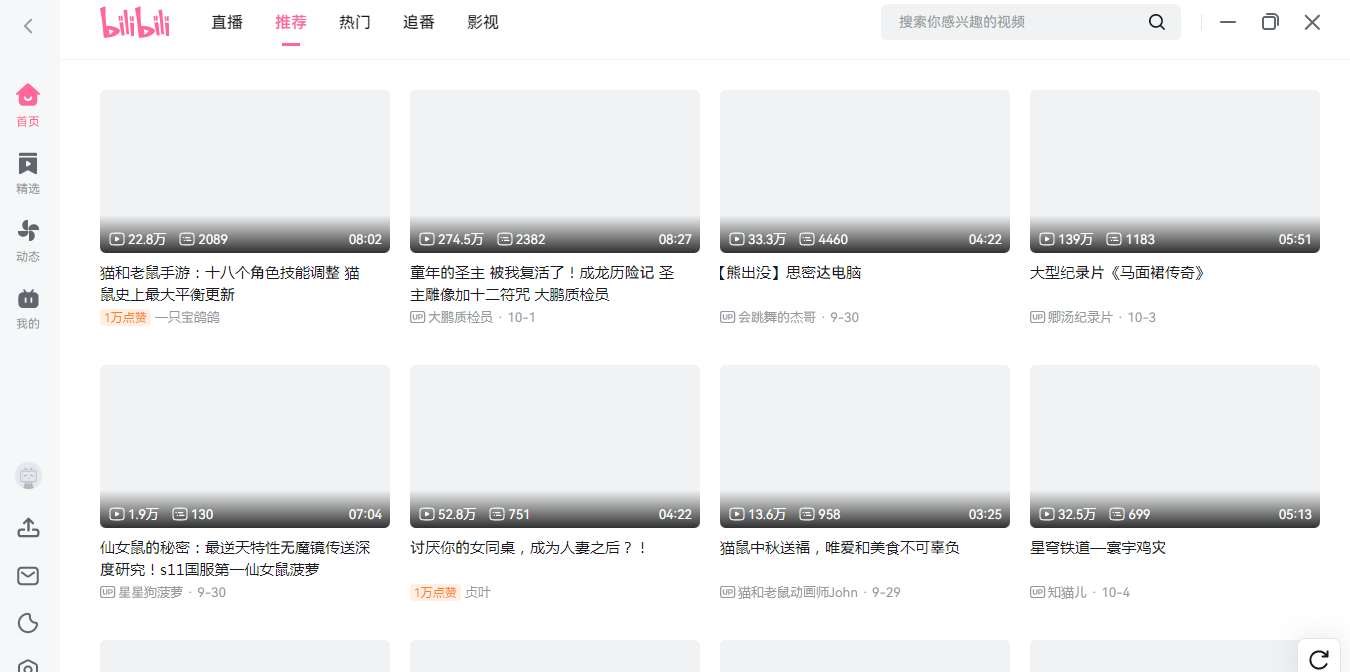Screen dimensions: 1350x672
Task: Refresh recommendations with the circular arrow button
Action: (x=1319, y=658)
